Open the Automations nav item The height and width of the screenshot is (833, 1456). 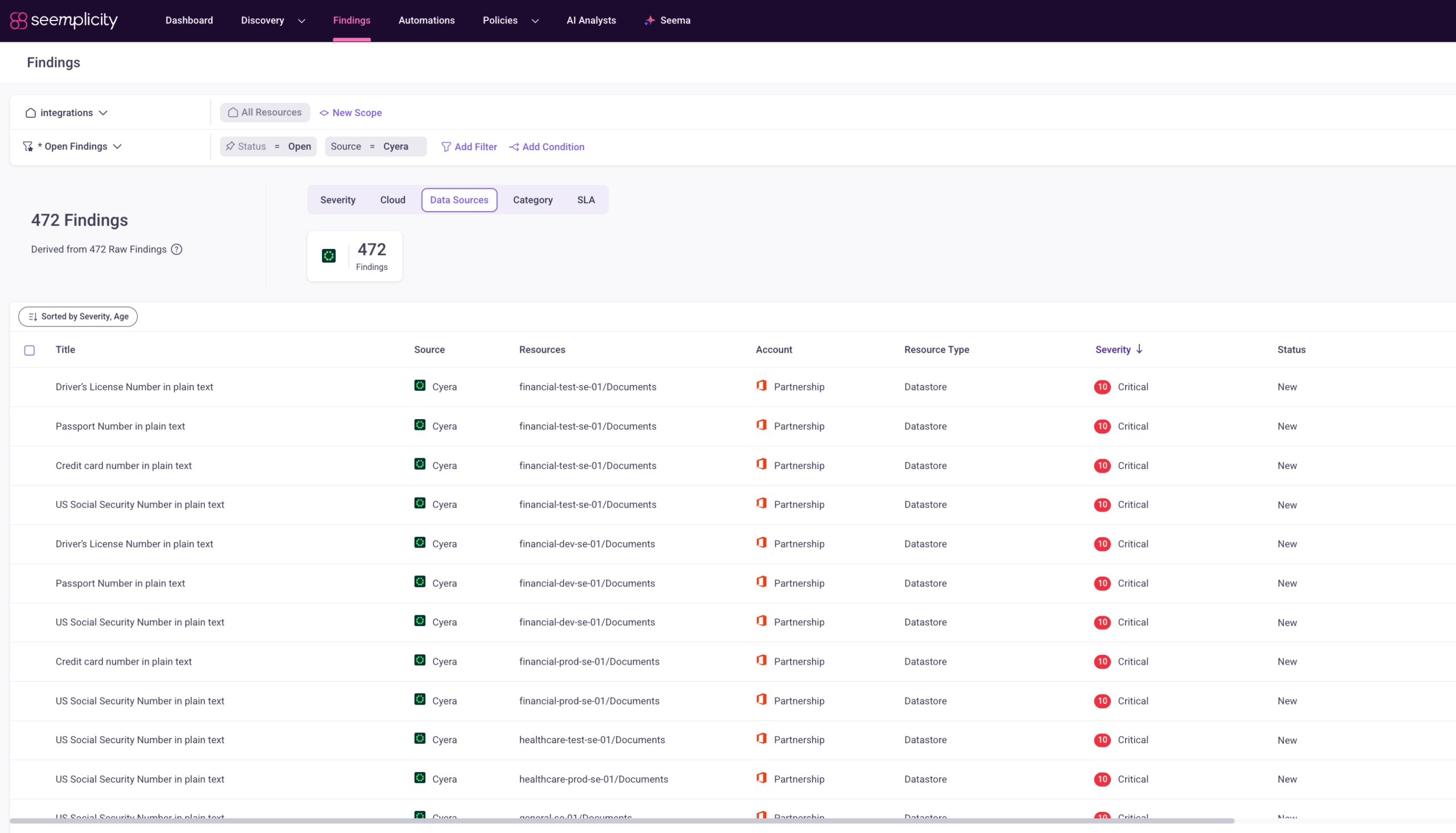(x=426, y=20)
